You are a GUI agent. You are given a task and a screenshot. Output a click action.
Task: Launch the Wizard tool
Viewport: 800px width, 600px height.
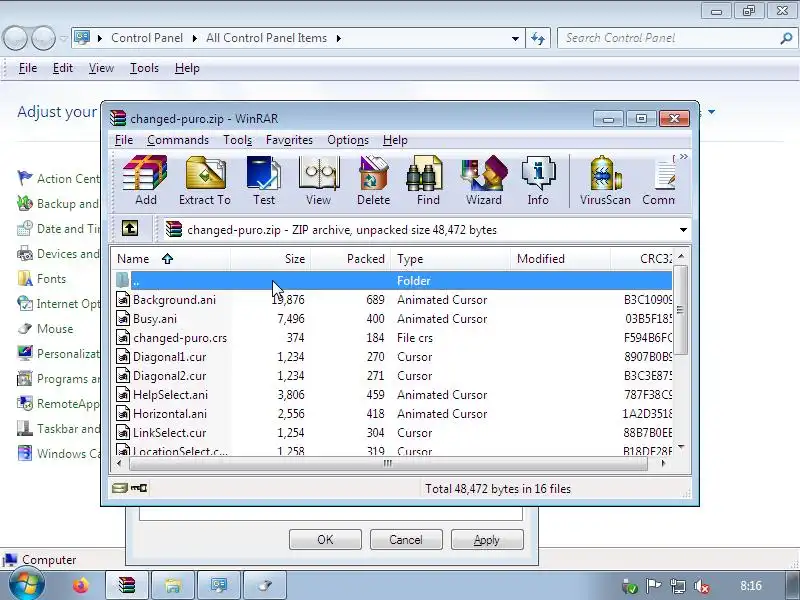point(484,181)
